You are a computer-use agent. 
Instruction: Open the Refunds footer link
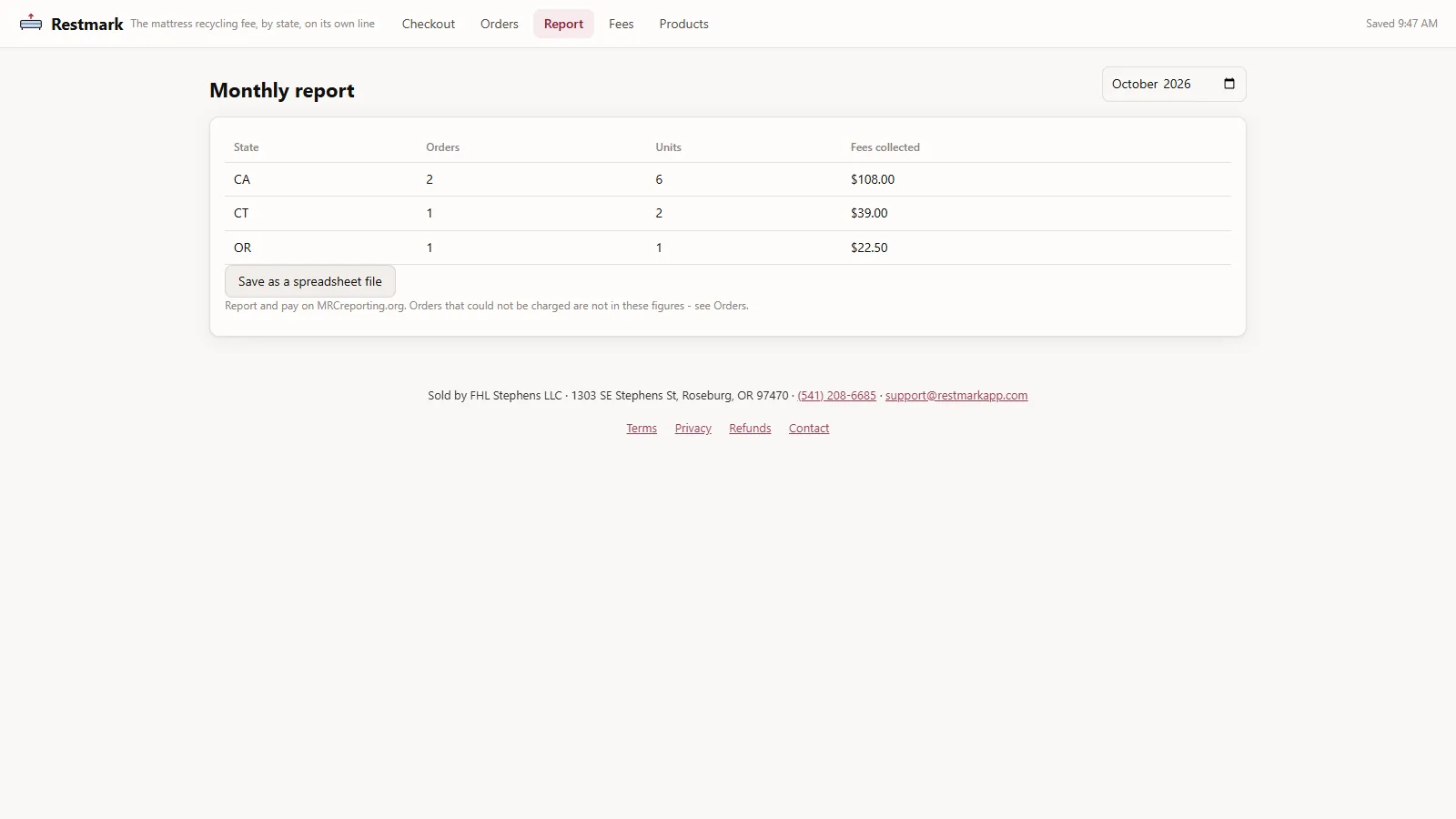click(x=750, y=429)
